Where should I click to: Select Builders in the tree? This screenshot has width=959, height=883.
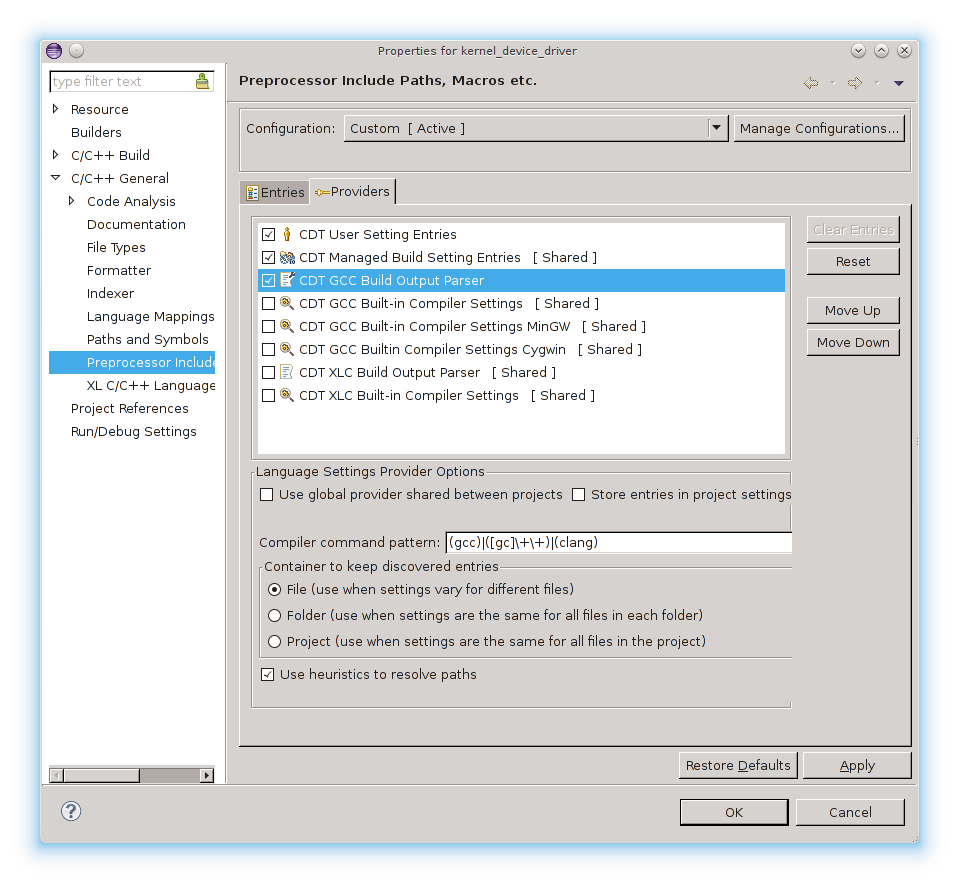coord(96,132)
